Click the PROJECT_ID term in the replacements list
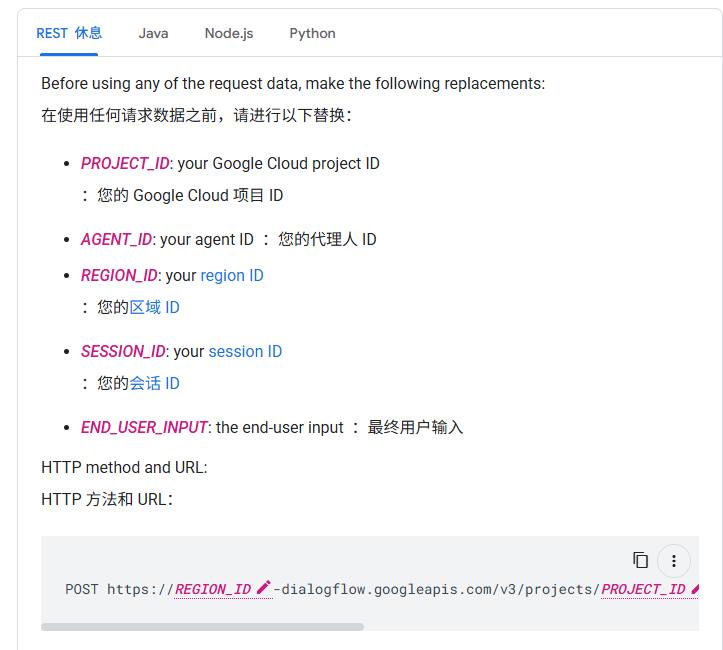Viewport: 723px width, 650px height. pyautogui.click(x=125, y=163)
